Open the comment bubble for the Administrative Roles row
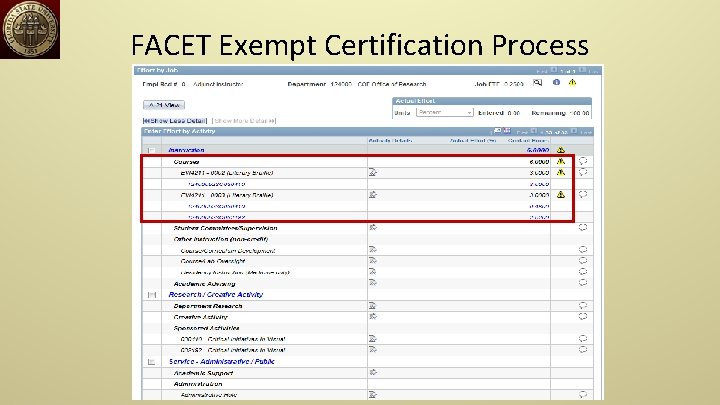 583,394
